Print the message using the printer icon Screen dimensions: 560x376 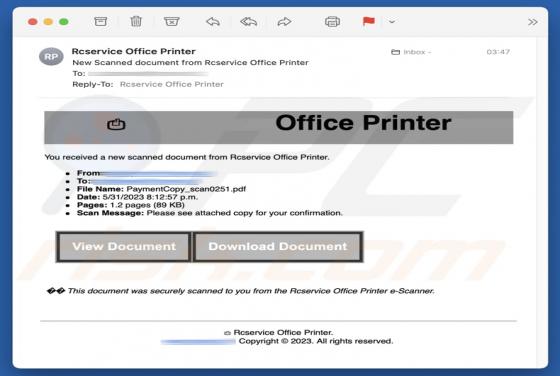pyautogui.click(x=332, y=22)
